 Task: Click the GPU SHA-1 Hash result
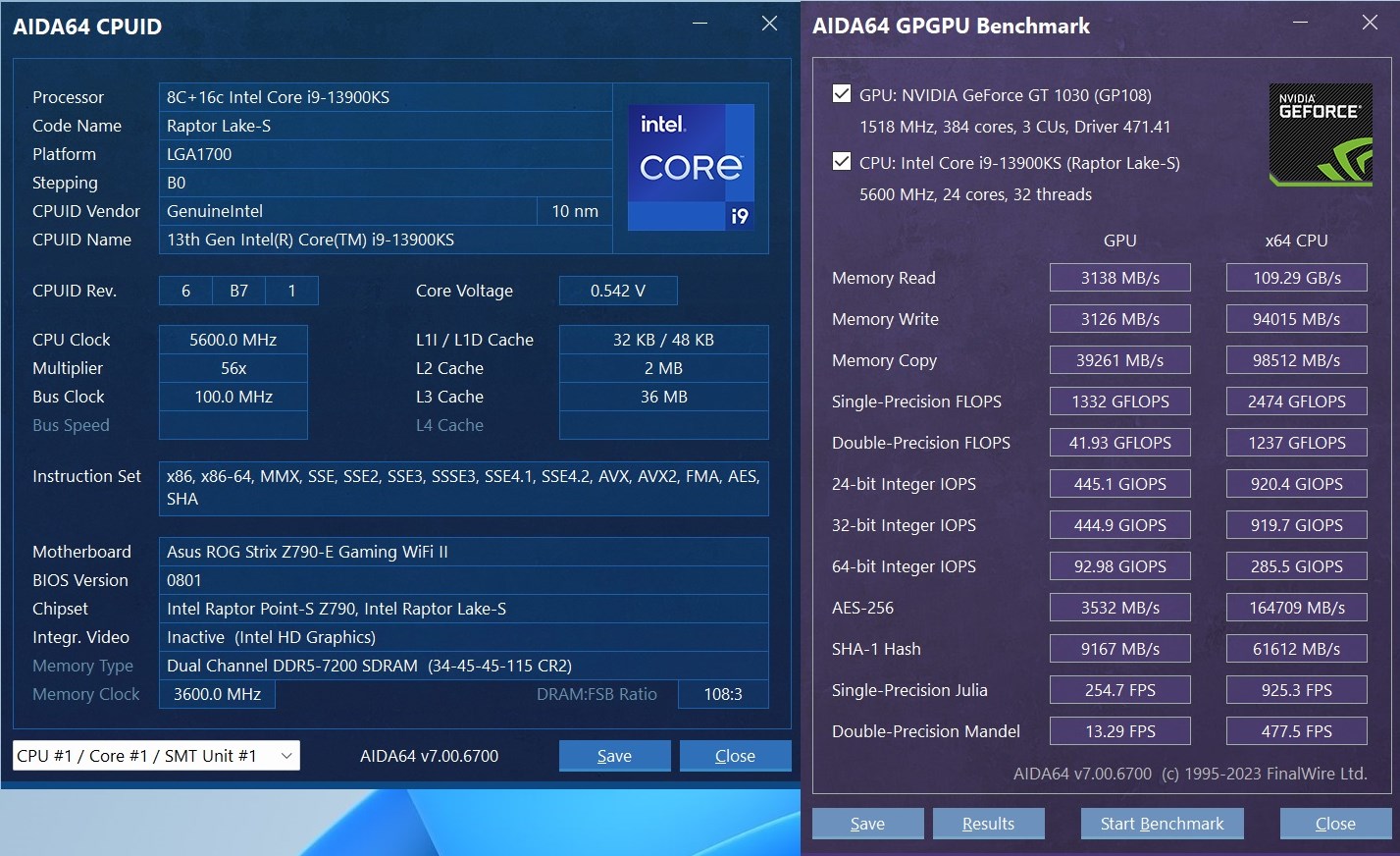pos(1120,649)
